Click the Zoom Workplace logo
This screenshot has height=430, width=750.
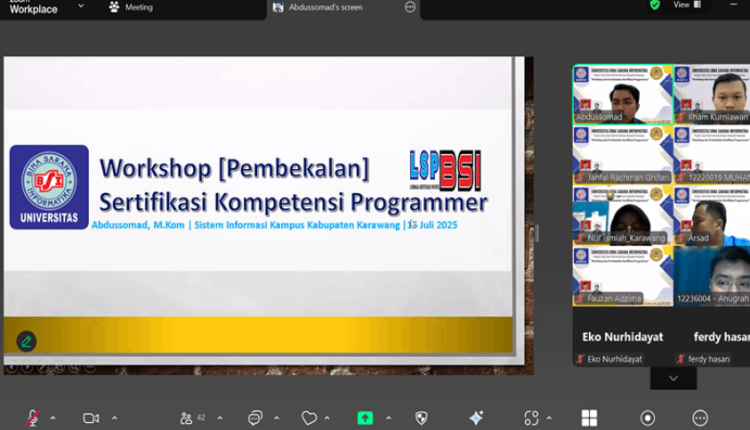click(x=33, y=7)
